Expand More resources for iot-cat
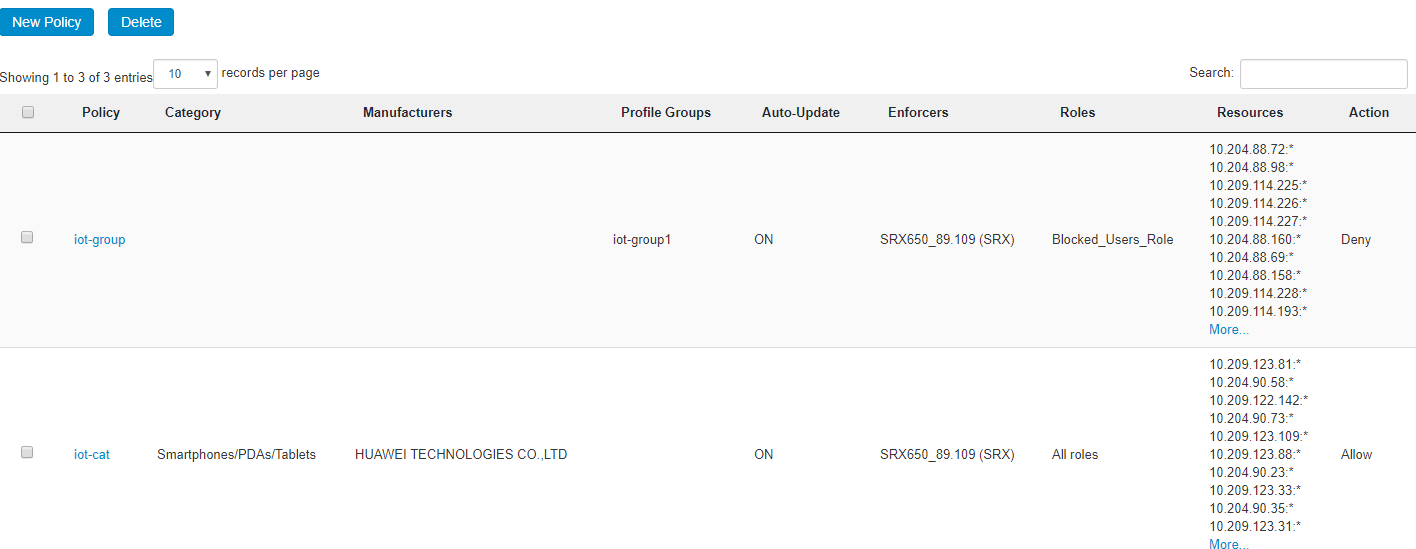Image resolution: width=1416 pixels, height=549 pixels. [x=1229, y=544]
